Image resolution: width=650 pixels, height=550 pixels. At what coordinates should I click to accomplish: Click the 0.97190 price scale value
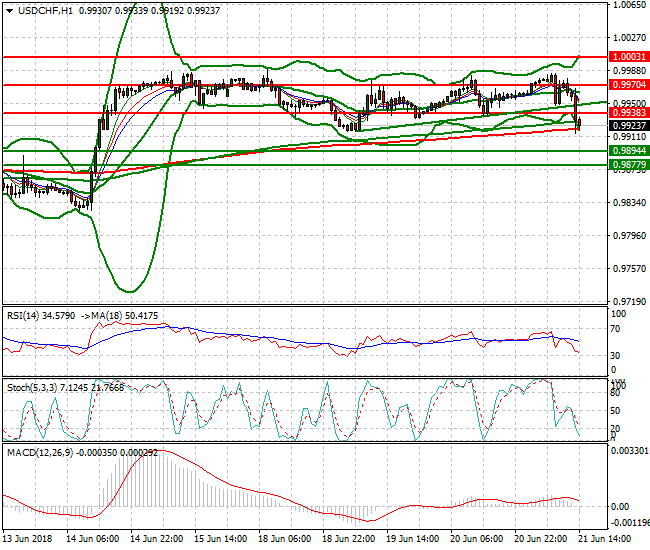(629, 301)
